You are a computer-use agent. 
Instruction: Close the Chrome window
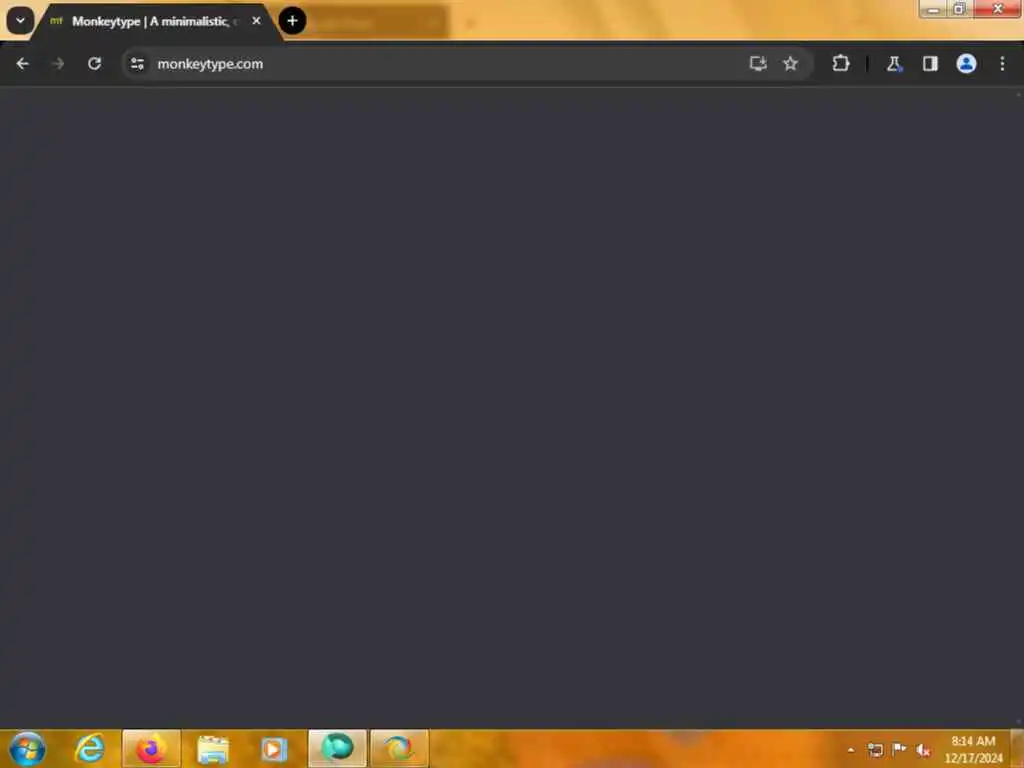[997, 9]
